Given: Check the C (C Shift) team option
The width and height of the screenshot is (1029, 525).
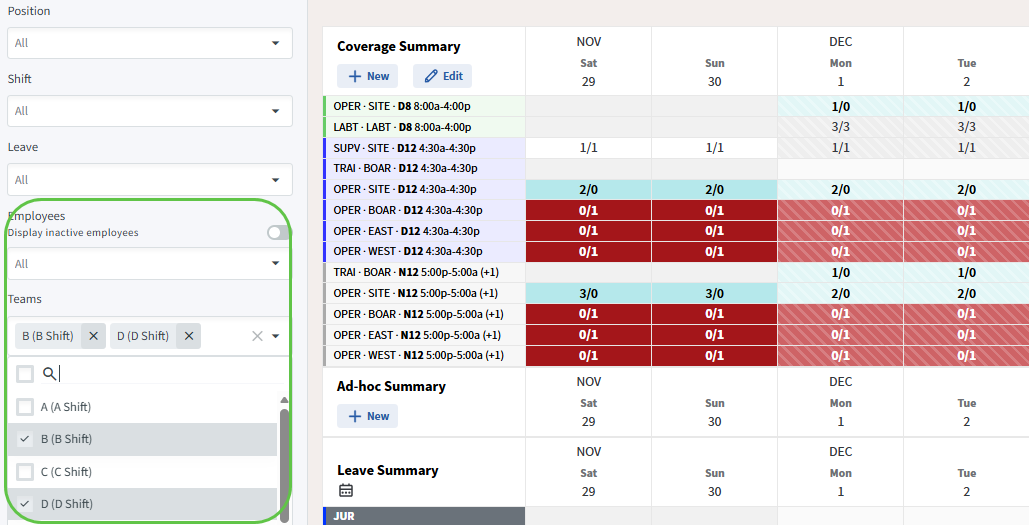Looking at the screenshot, I should point(26,472).
